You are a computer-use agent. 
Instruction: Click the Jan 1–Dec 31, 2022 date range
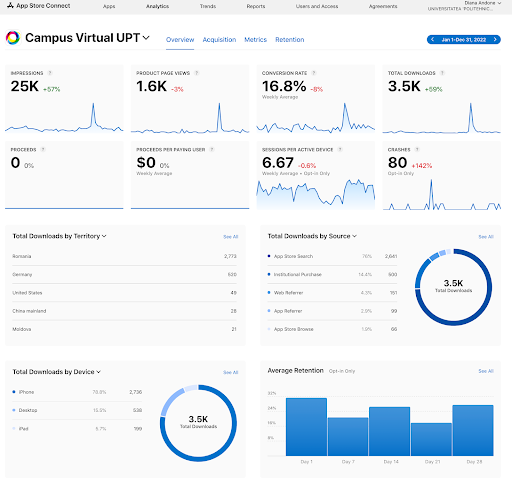[464, 40]
